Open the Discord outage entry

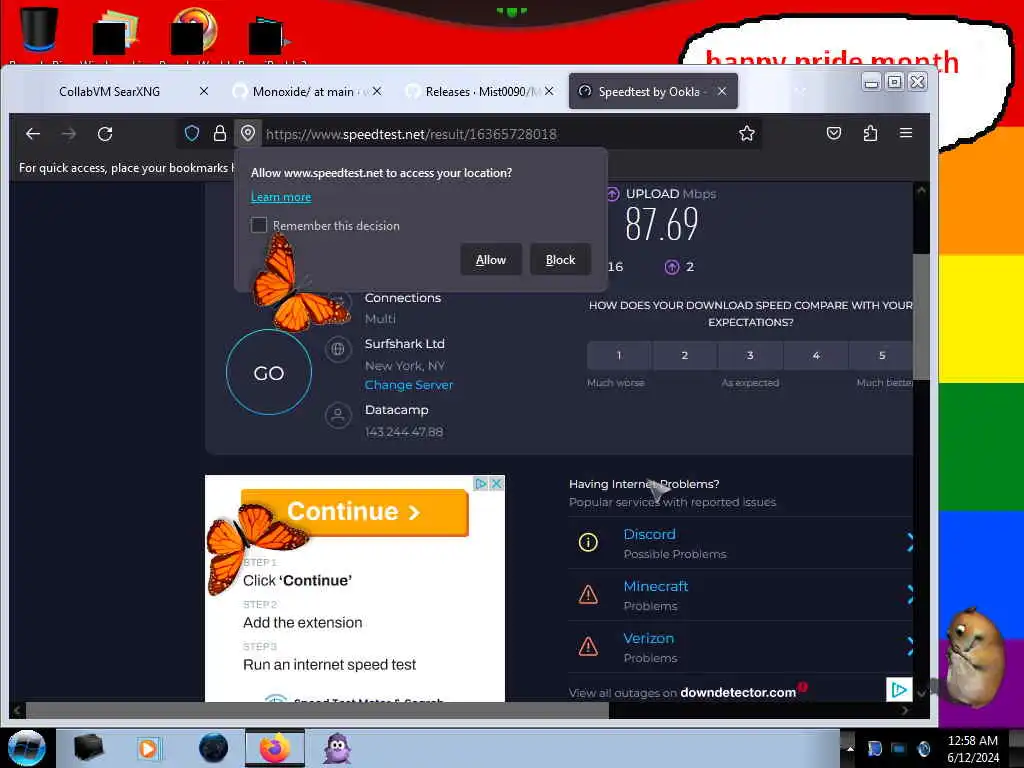click(650, 534)
